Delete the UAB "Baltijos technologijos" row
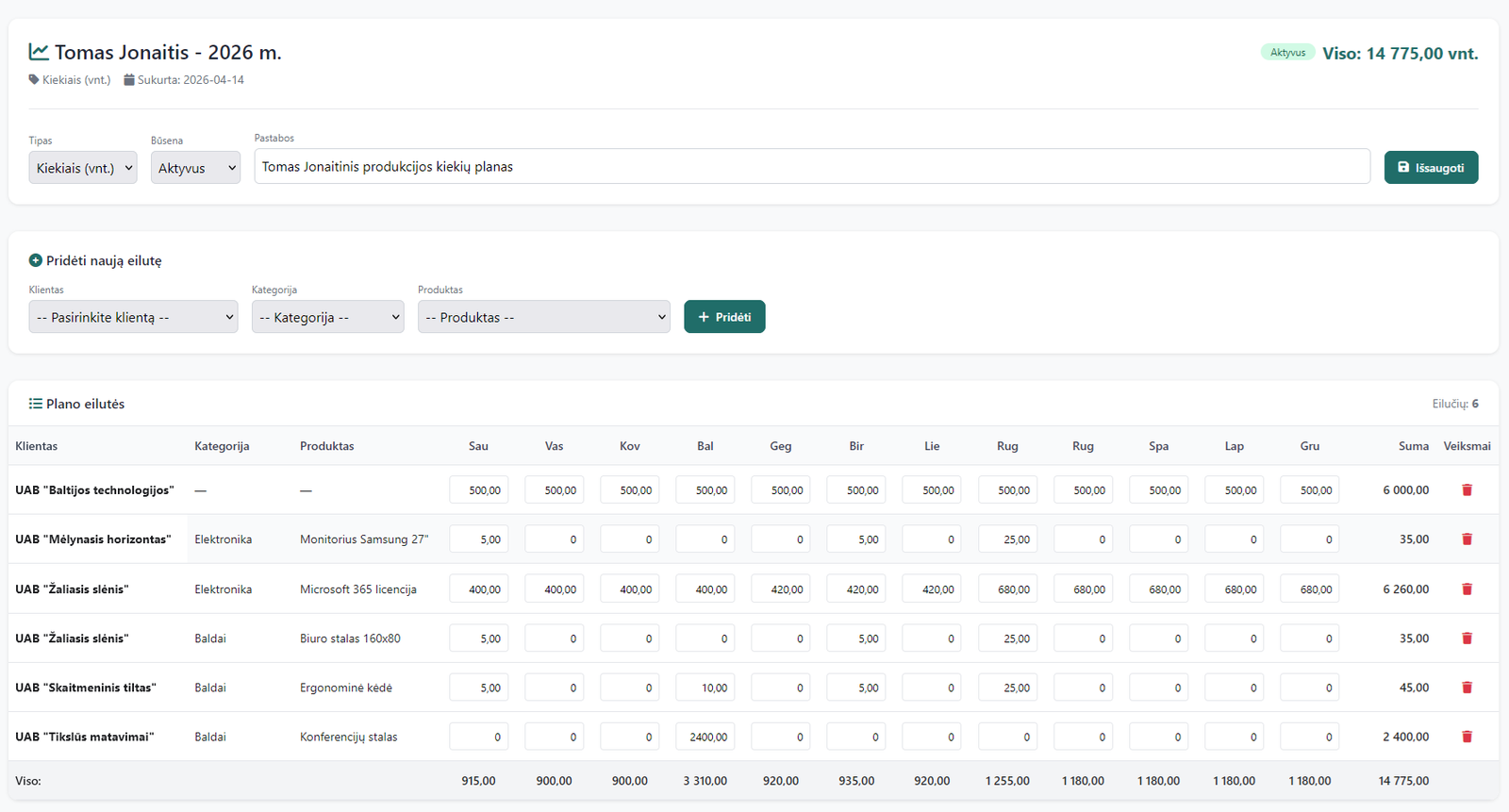 1467,490
